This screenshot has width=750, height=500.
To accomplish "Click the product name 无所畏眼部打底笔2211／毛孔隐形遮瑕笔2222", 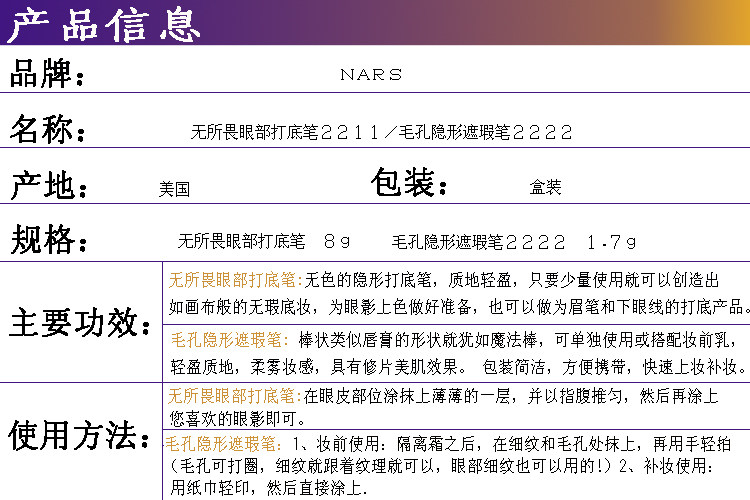I will pyautogui.click(x=381, y=132).
